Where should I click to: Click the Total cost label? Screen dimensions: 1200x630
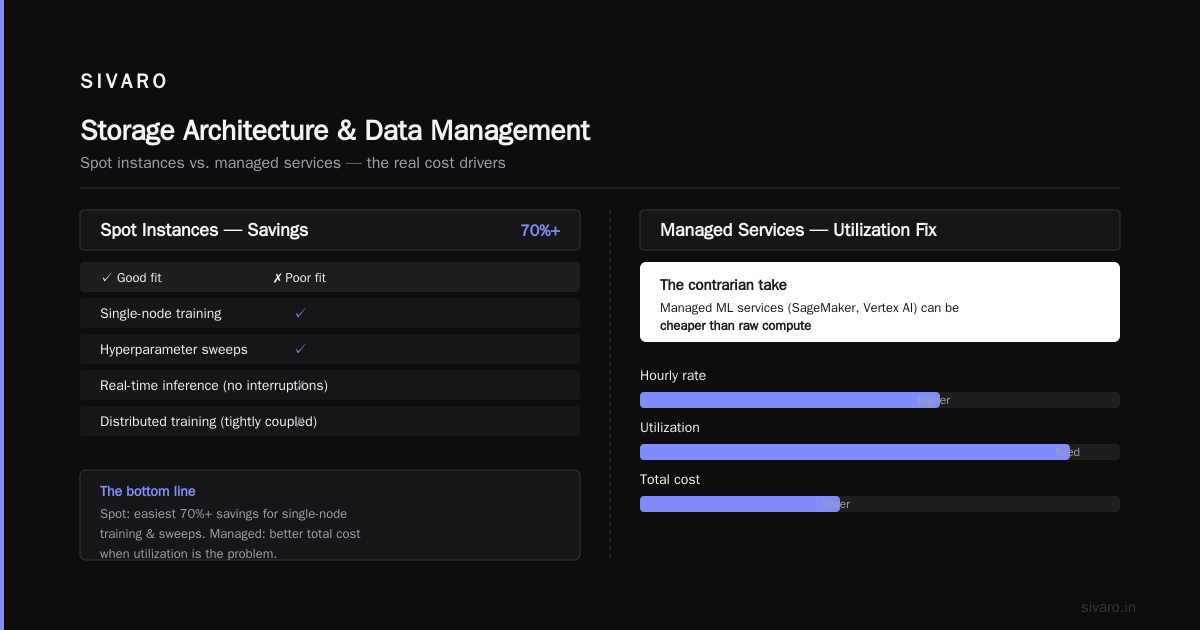click(x=670, y=479)
